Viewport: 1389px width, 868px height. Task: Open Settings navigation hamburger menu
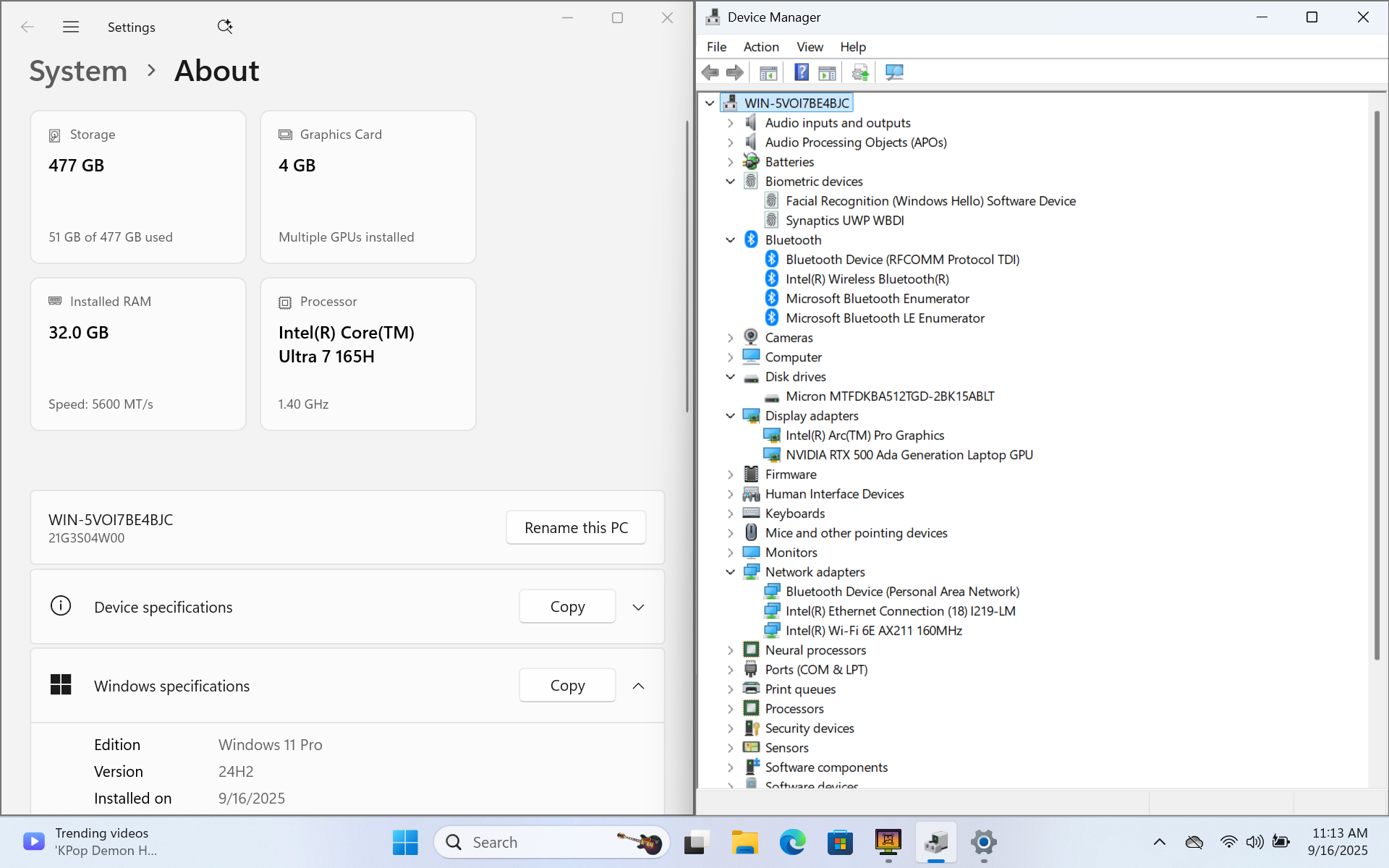[71, 27]
